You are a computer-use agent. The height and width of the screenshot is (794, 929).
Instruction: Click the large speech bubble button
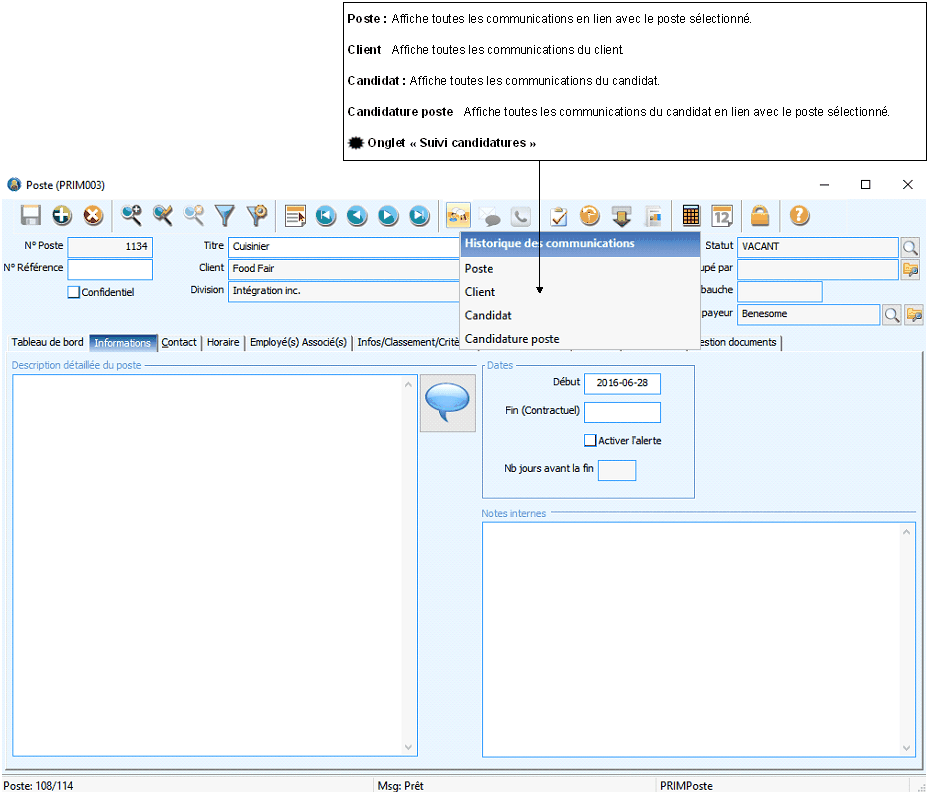point(447,403)
